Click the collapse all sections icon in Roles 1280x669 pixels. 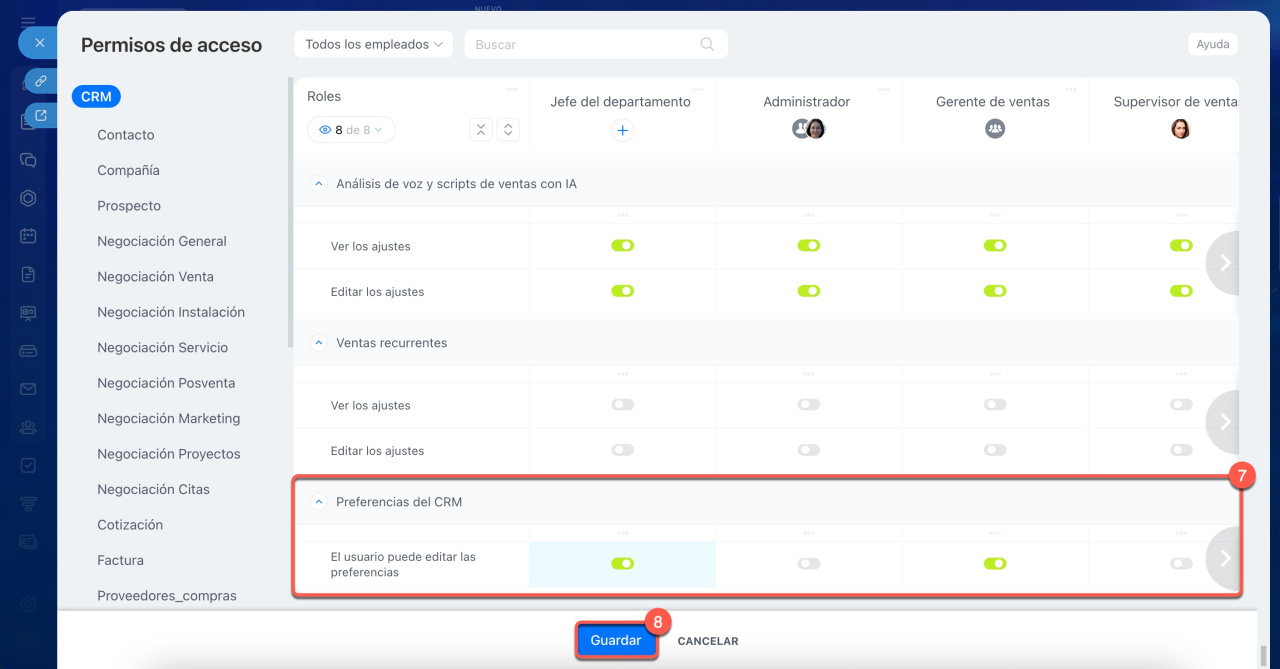481,130
